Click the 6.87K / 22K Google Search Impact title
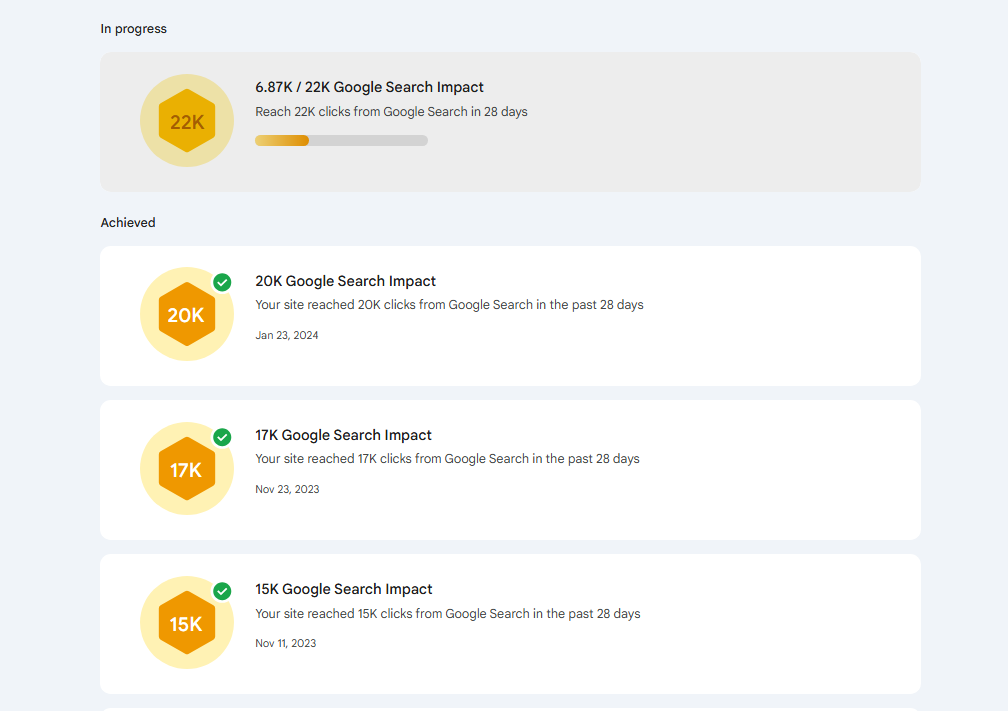 coord(369,87)
